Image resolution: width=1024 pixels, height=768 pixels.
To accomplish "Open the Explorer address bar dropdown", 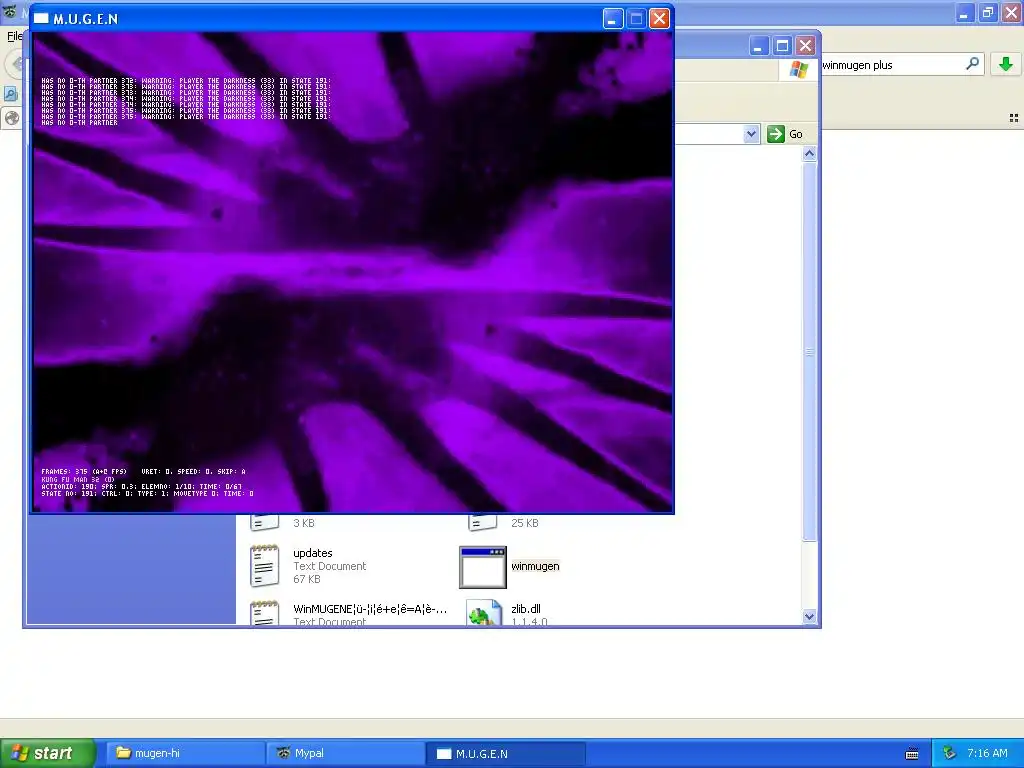I will (751, 134).
